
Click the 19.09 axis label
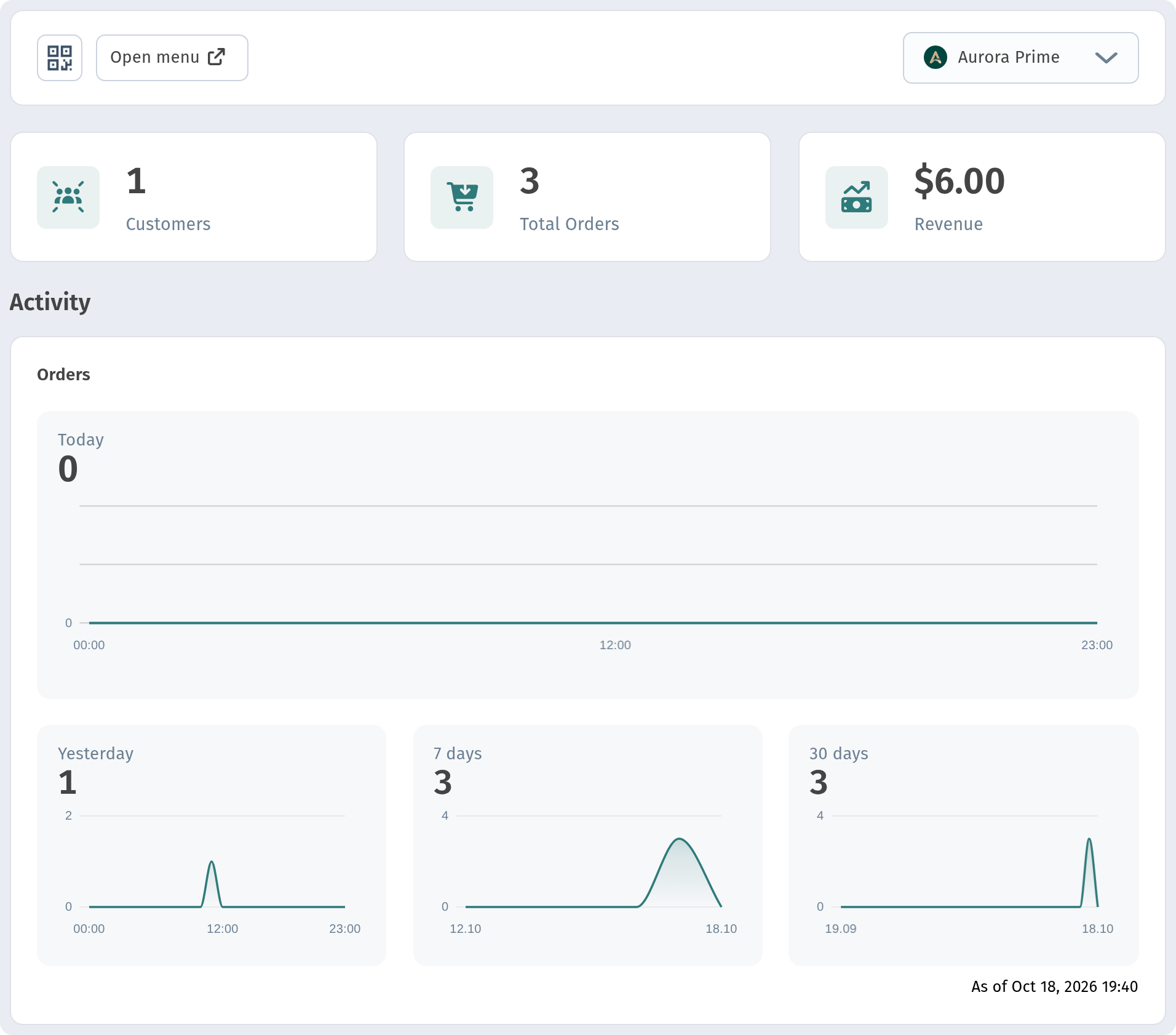point(841,929)
